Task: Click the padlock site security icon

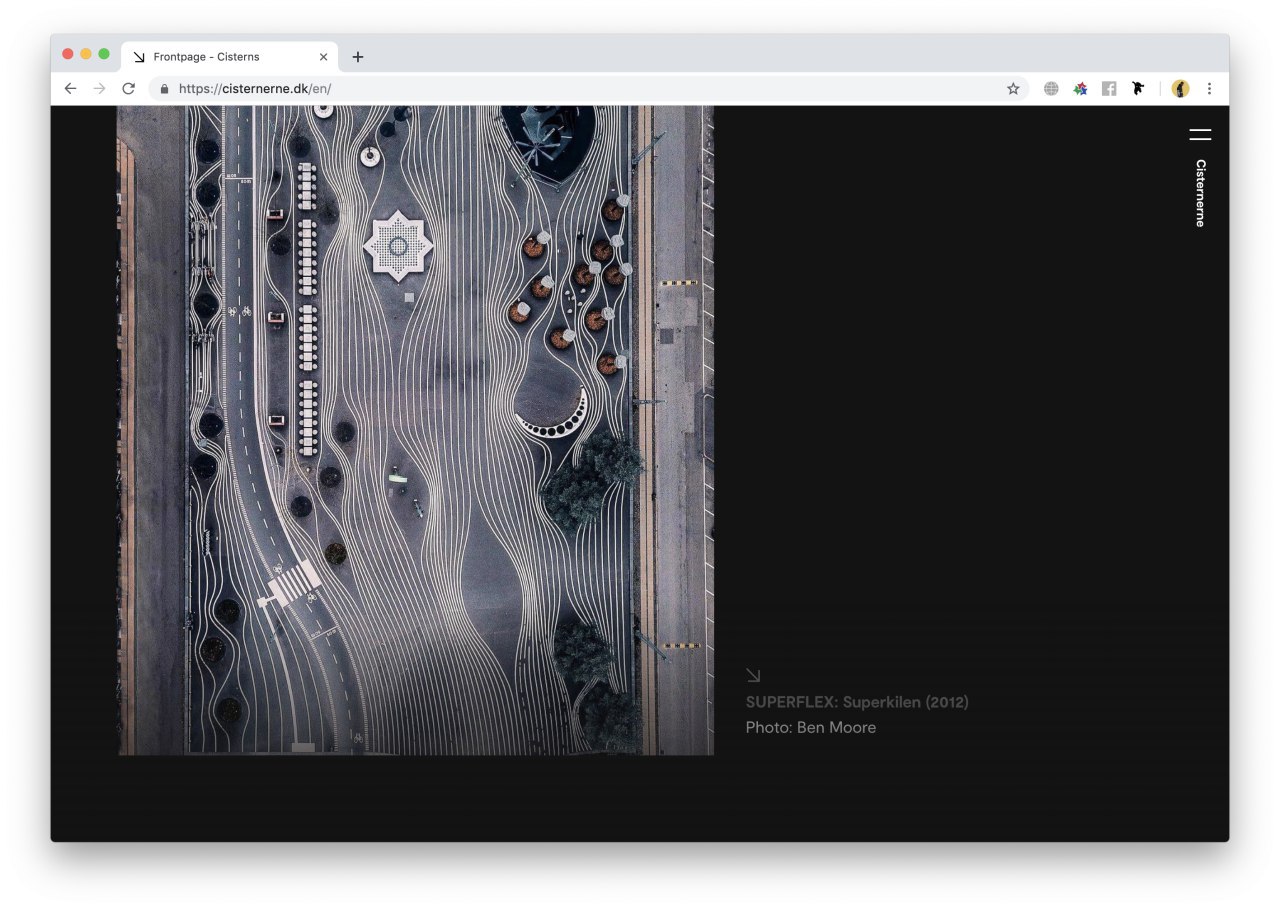Action: 165,88
